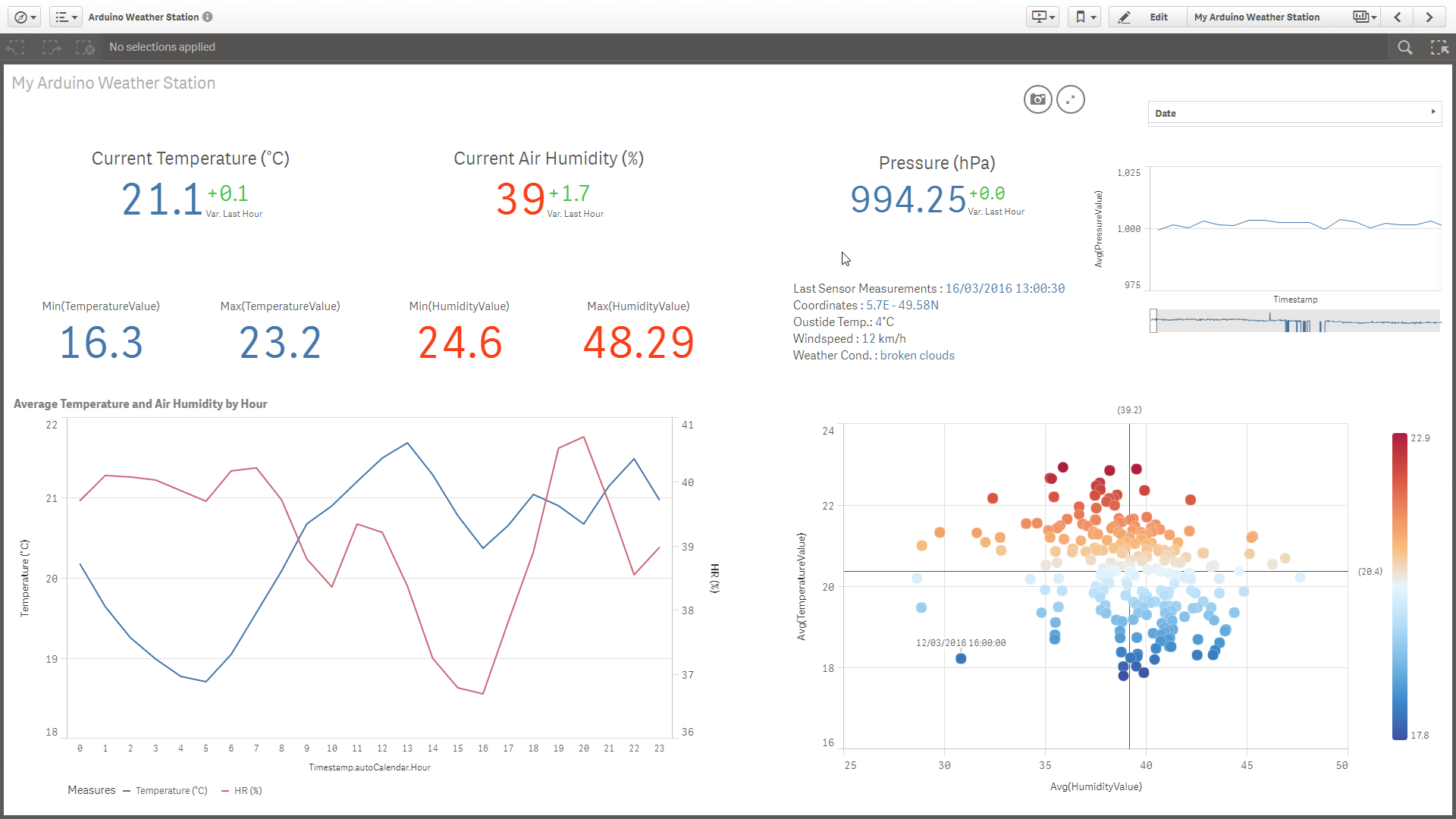
Task: Select the 12/03/2016 16:00:00 scatter point
Action: pyautogui.click(x=961, y=658)
